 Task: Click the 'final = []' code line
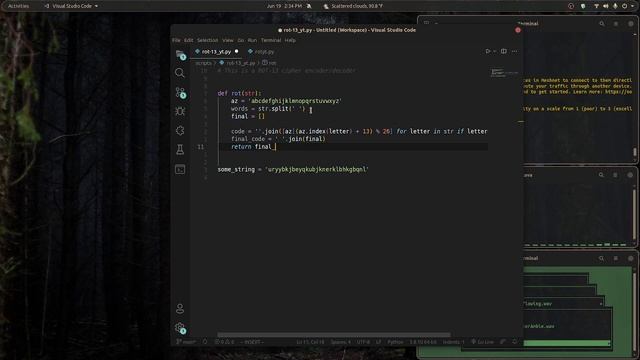(x=248, y=116)
